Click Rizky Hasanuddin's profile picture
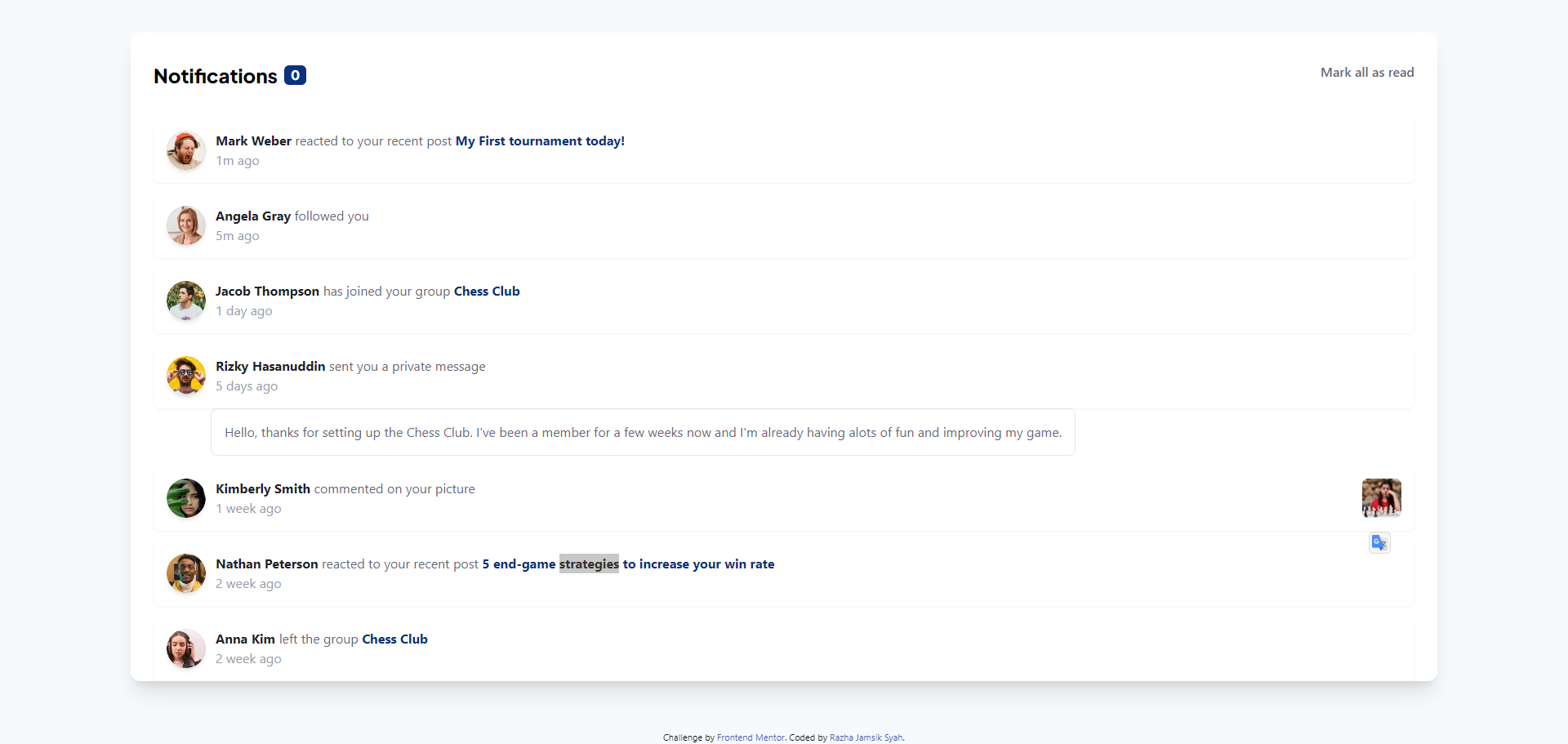The width and height of the screenshot is (1568, 744). 185,376
